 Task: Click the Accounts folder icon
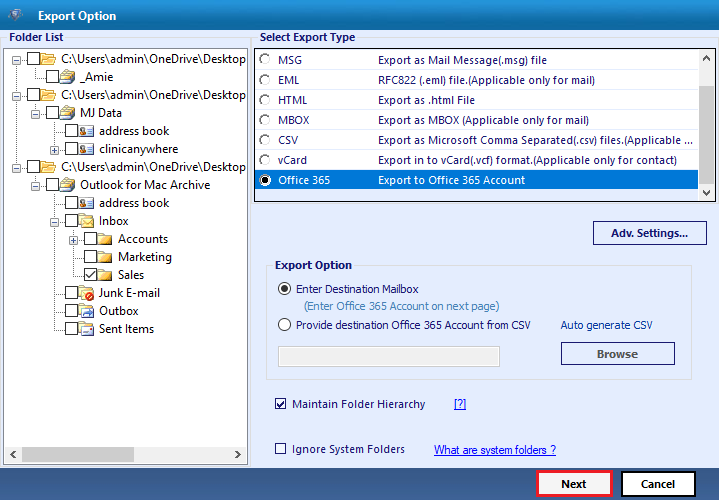coord(105,239)
